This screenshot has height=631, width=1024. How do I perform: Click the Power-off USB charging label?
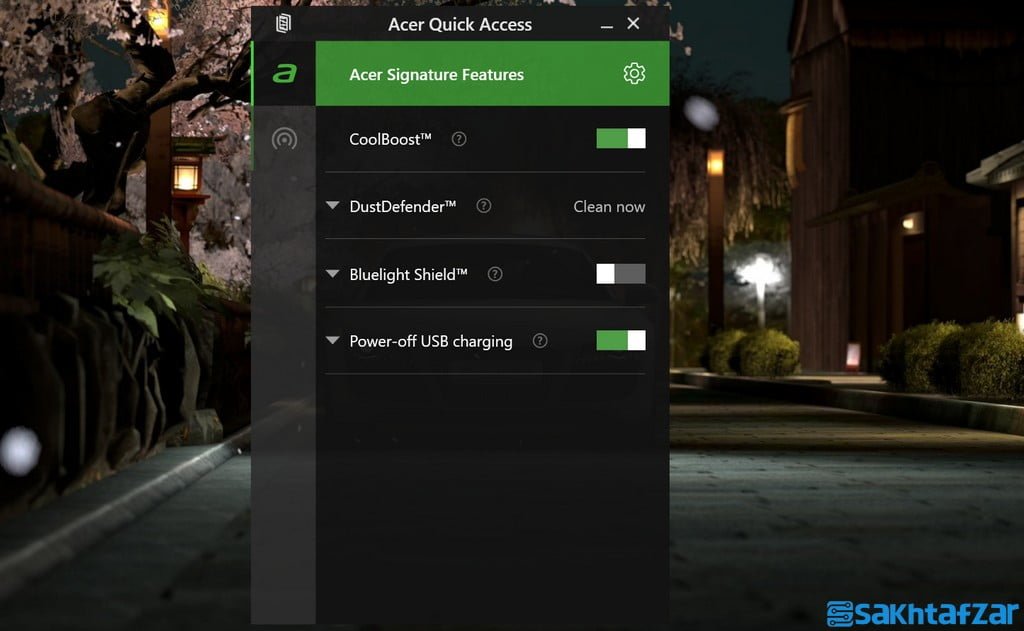[x=430, y=342]
